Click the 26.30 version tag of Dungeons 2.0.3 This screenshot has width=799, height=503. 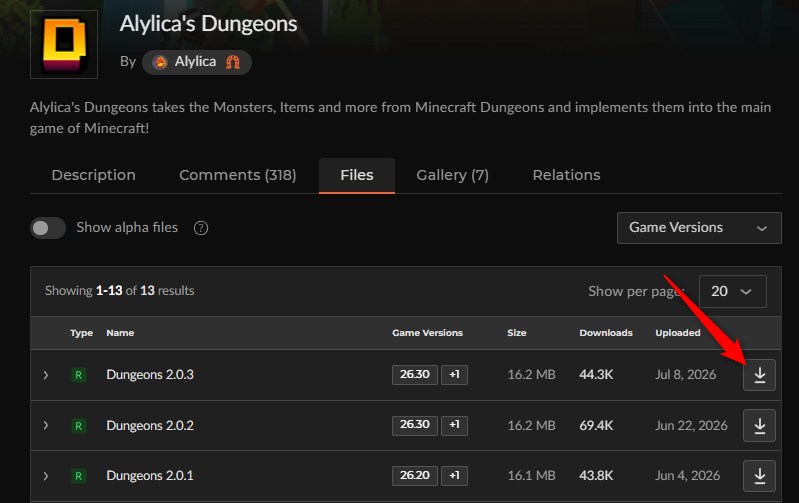click(415, 375)
